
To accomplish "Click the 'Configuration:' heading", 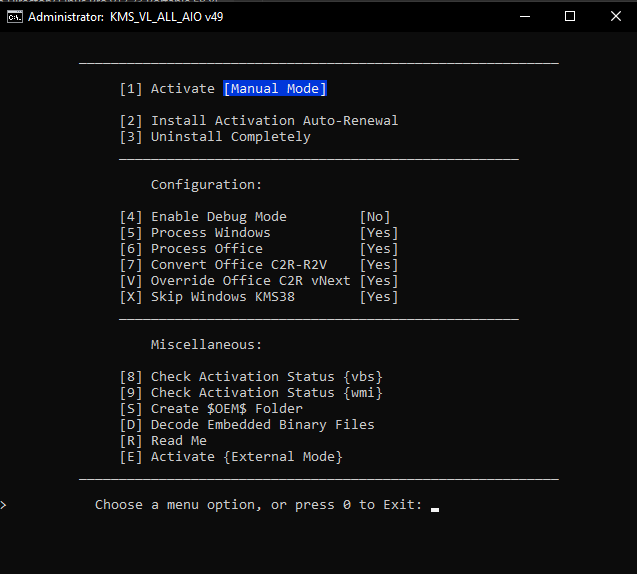I will [206, 184].
